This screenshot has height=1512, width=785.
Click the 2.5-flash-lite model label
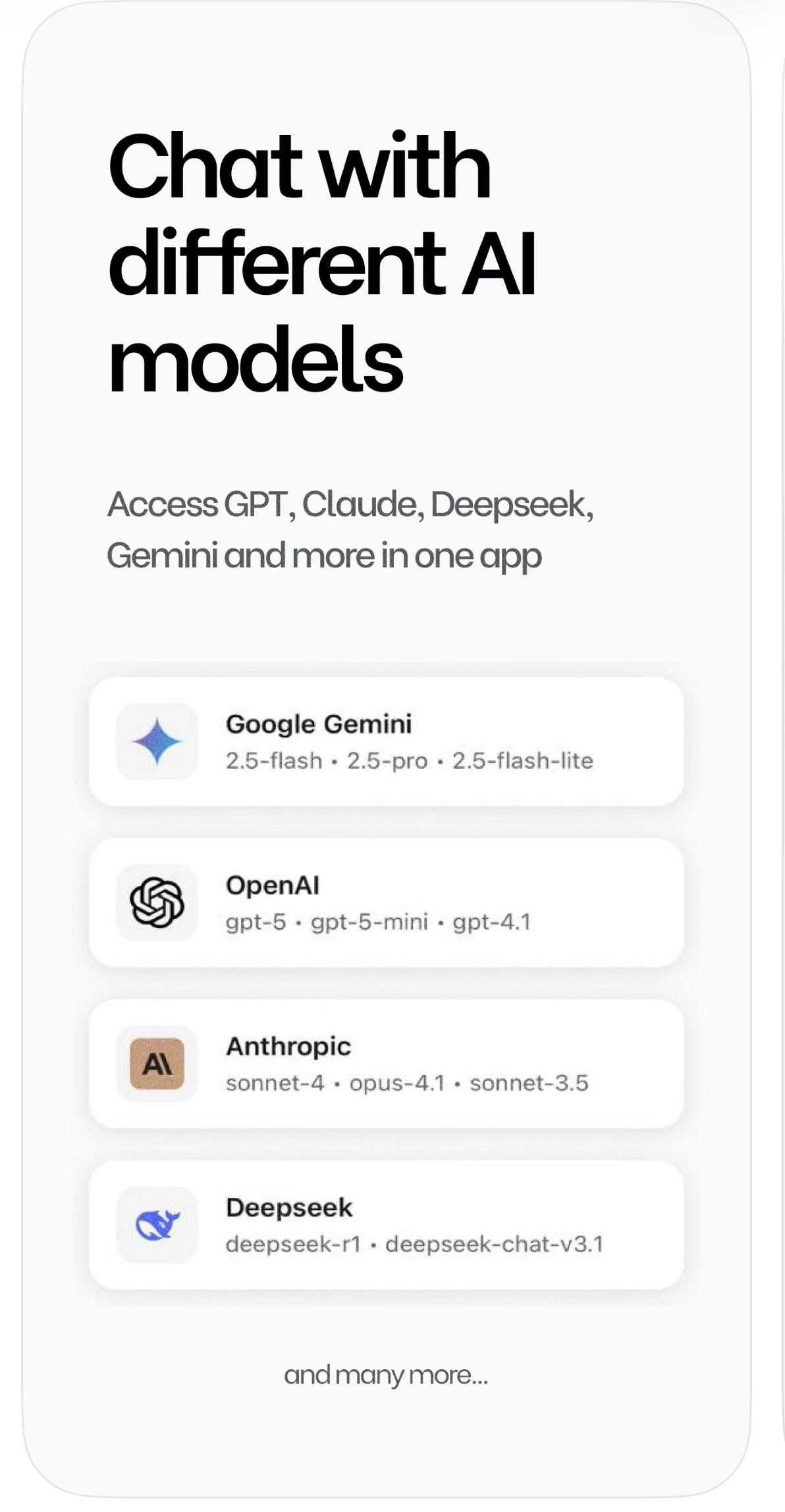coord(523,761)
